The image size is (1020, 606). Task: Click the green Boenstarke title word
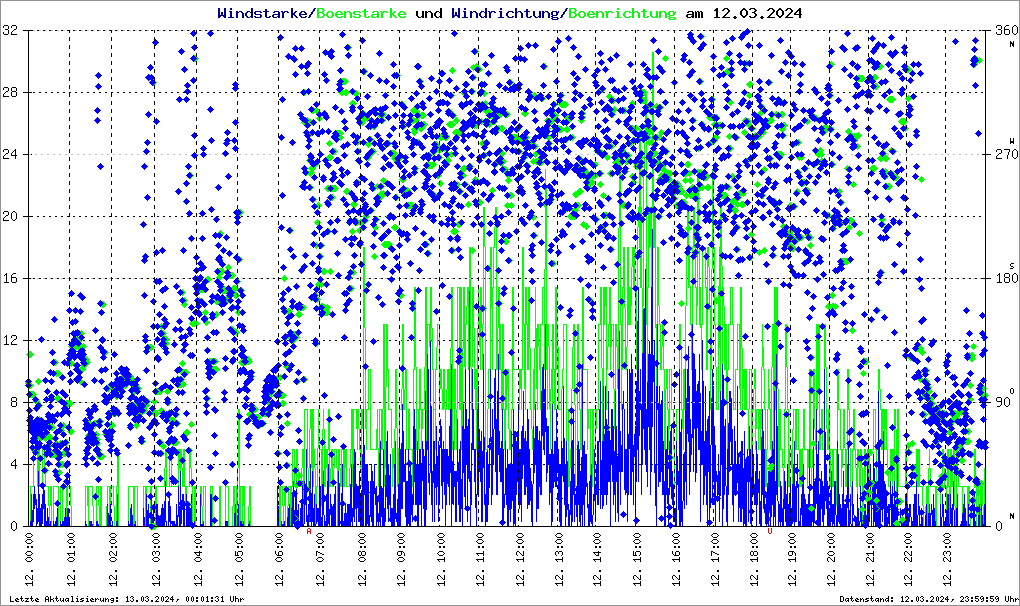[x=361, y=13]
